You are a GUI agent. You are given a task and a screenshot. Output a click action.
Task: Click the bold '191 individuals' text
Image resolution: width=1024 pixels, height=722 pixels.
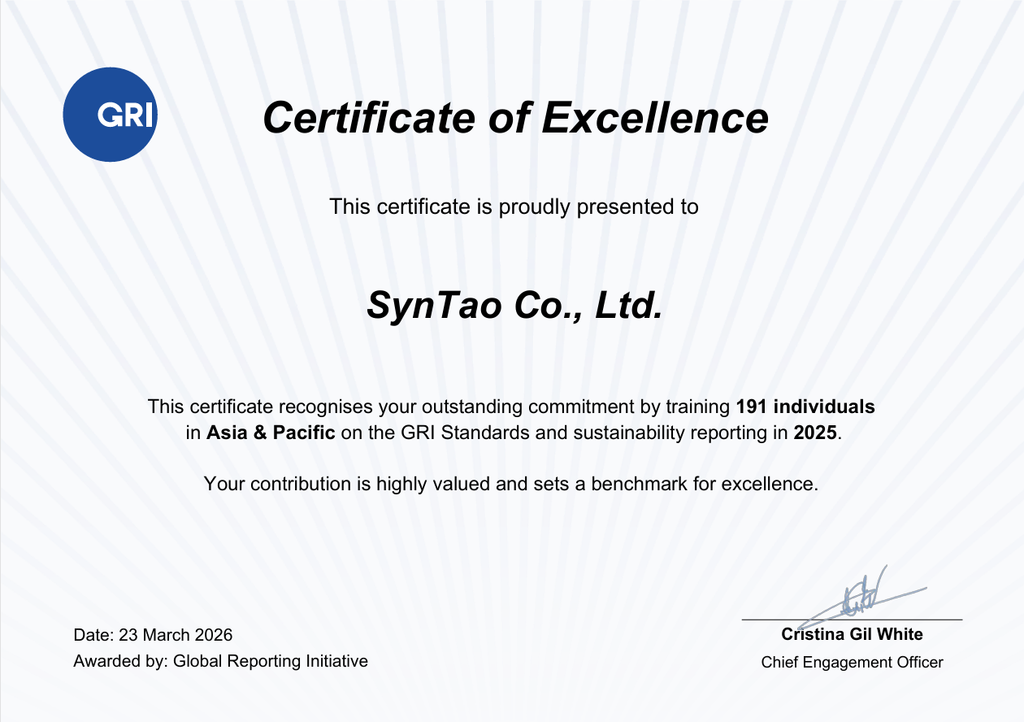point(805,407)
